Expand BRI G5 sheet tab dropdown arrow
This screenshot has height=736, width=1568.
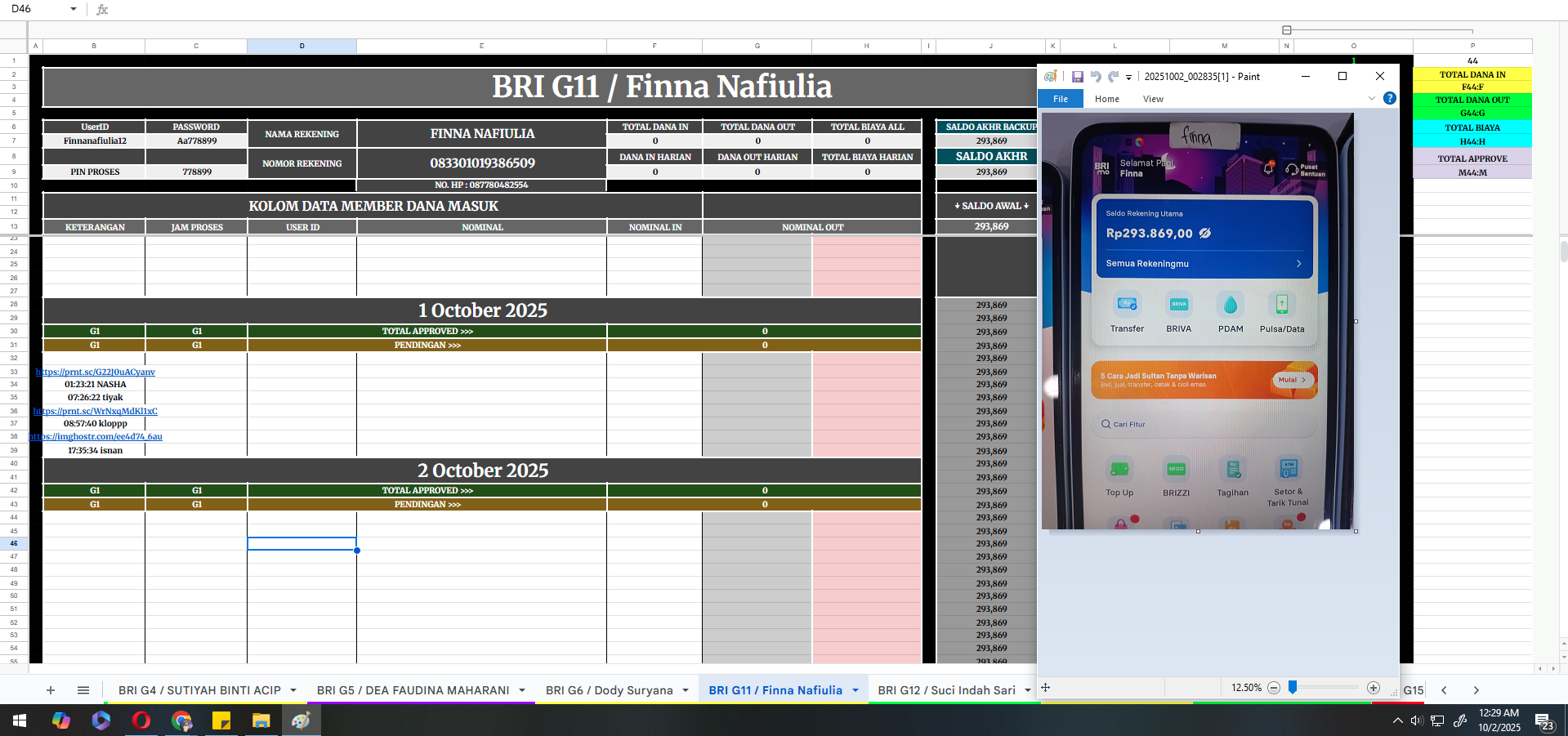tap(522, 690)
